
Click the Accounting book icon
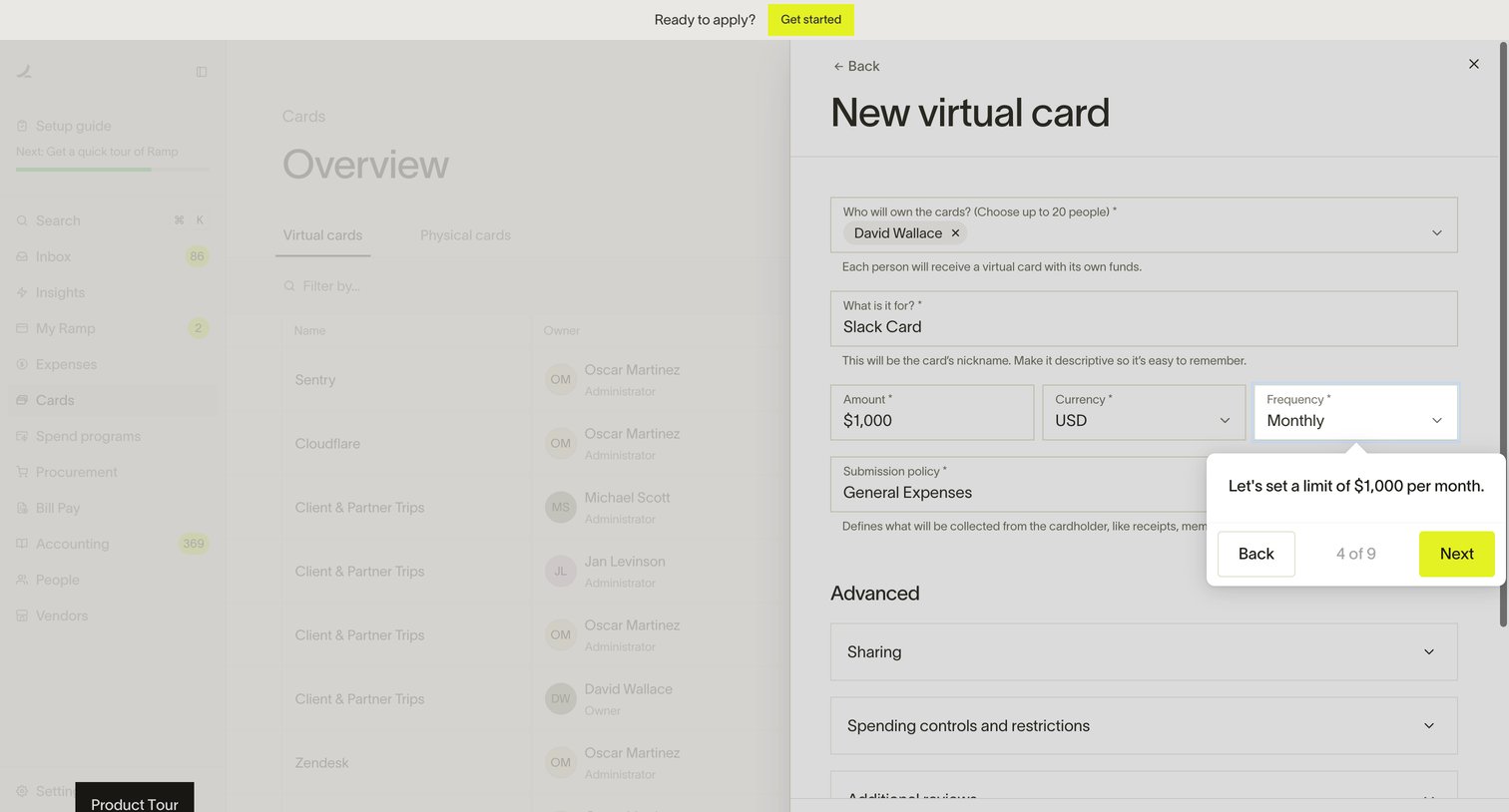22,544
